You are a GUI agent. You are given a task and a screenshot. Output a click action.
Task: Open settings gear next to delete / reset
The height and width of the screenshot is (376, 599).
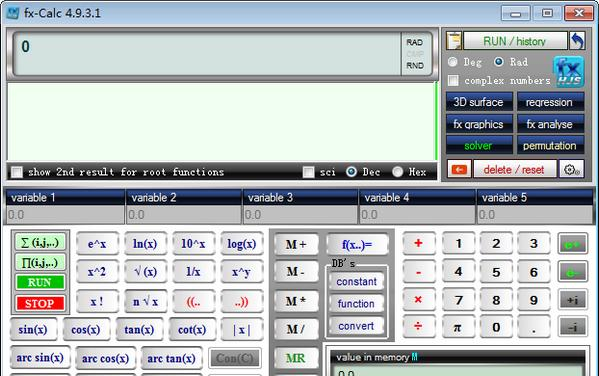pyautogui.click(x=571, y=170)
